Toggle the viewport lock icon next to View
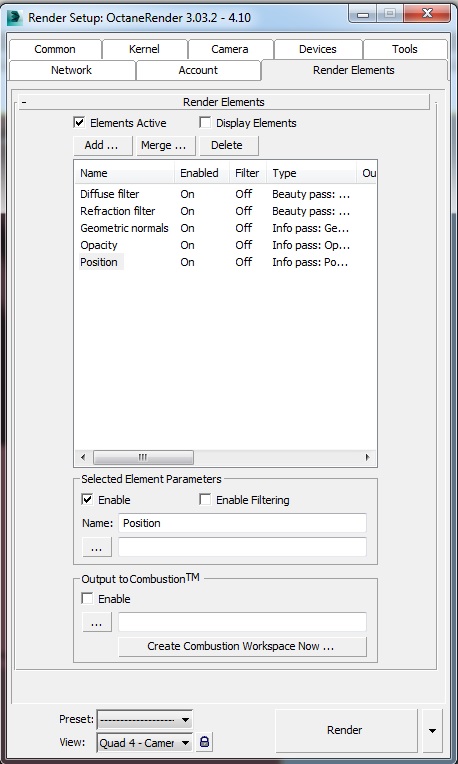 click(205, 742)
